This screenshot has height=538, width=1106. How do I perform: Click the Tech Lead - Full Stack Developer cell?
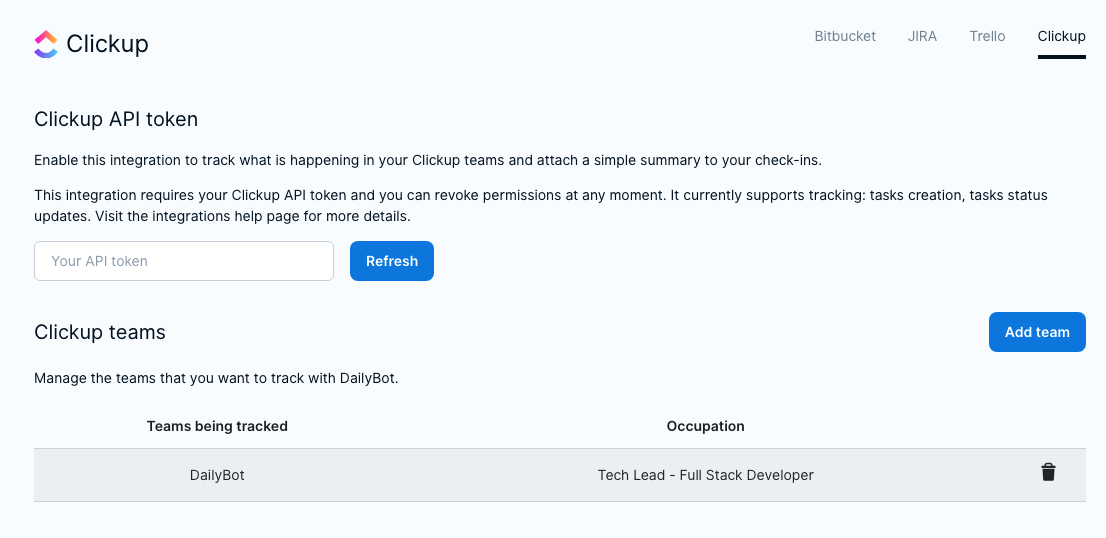705,475
